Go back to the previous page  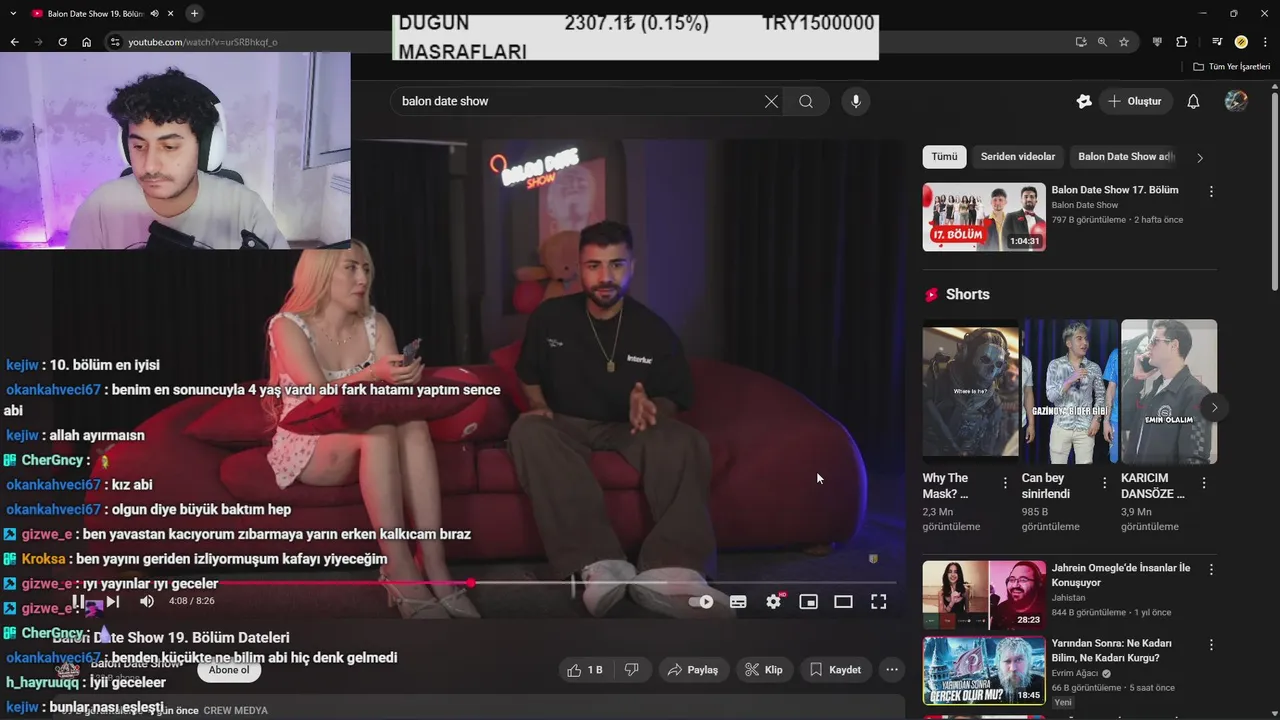coord(14,42)
